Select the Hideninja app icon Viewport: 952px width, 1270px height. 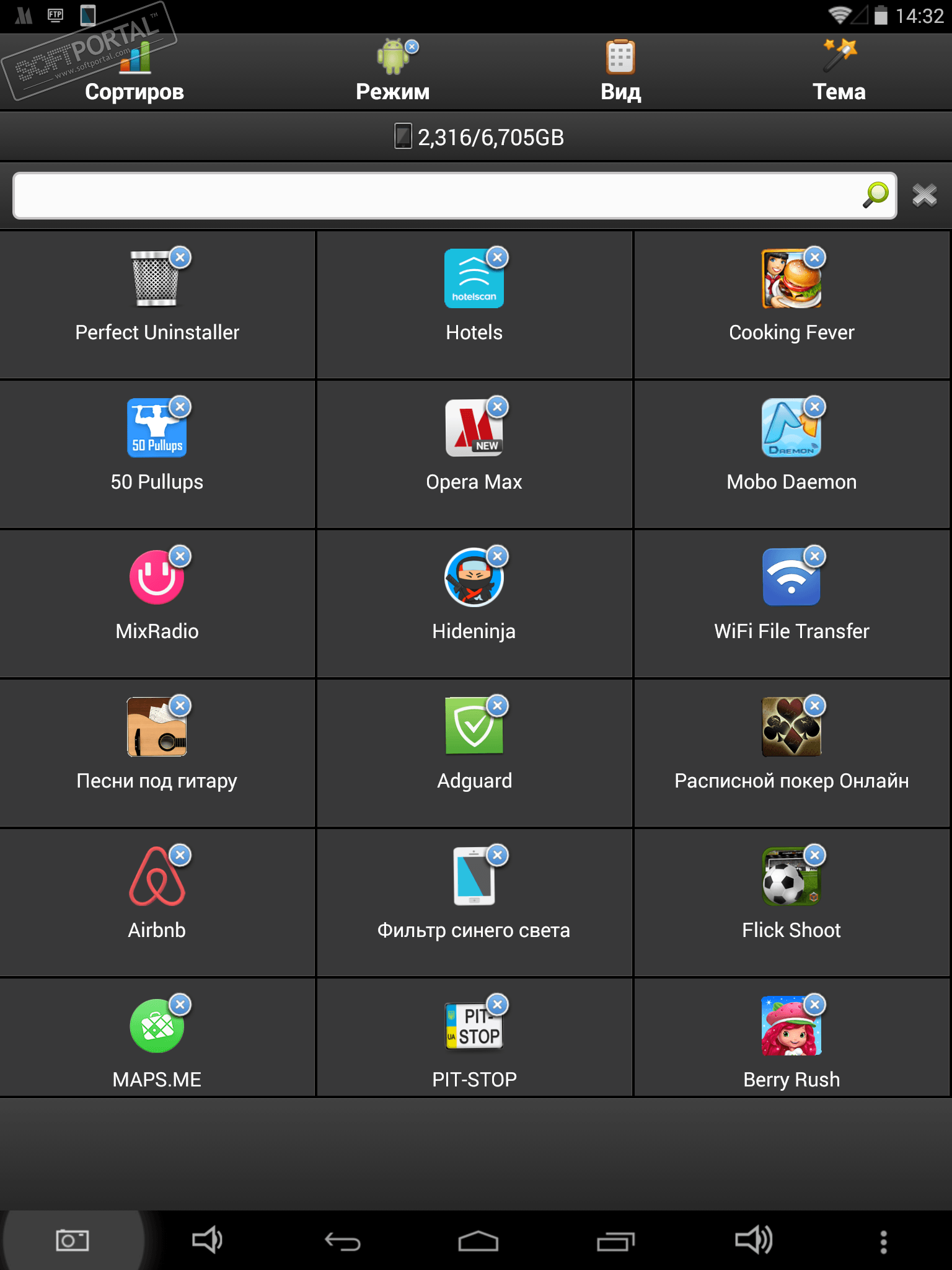pyautogui.click(x=474, y=577)
